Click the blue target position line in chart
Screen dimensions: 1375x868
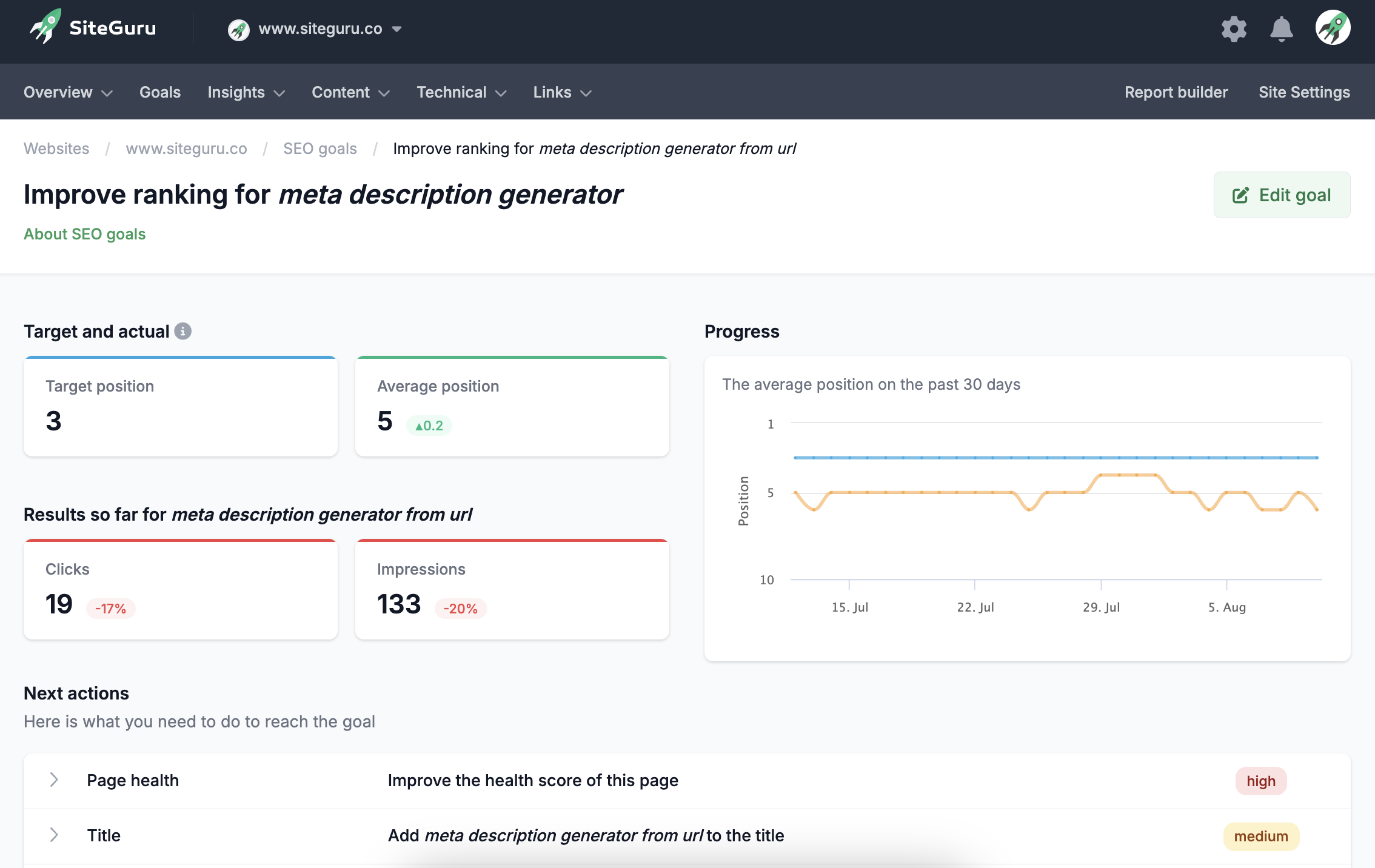point(1056,458)
